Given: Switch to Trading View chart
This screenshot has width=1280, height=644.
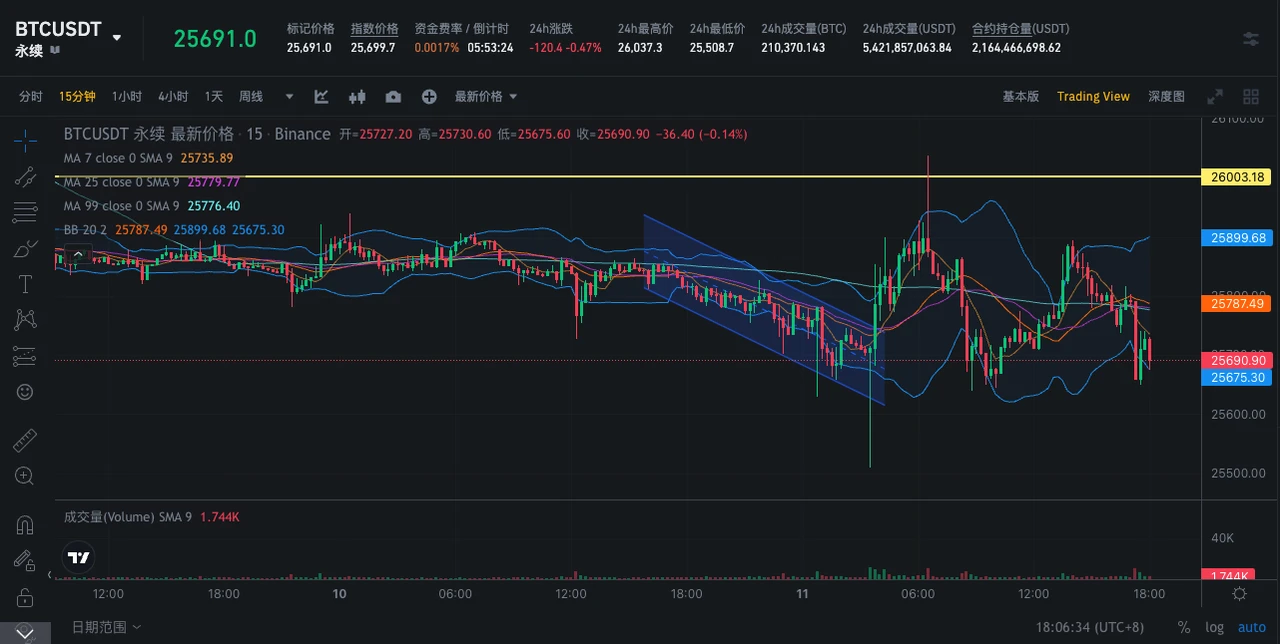Looking at the screenshot, I should pyautogui.click(x=1093, y=97).
